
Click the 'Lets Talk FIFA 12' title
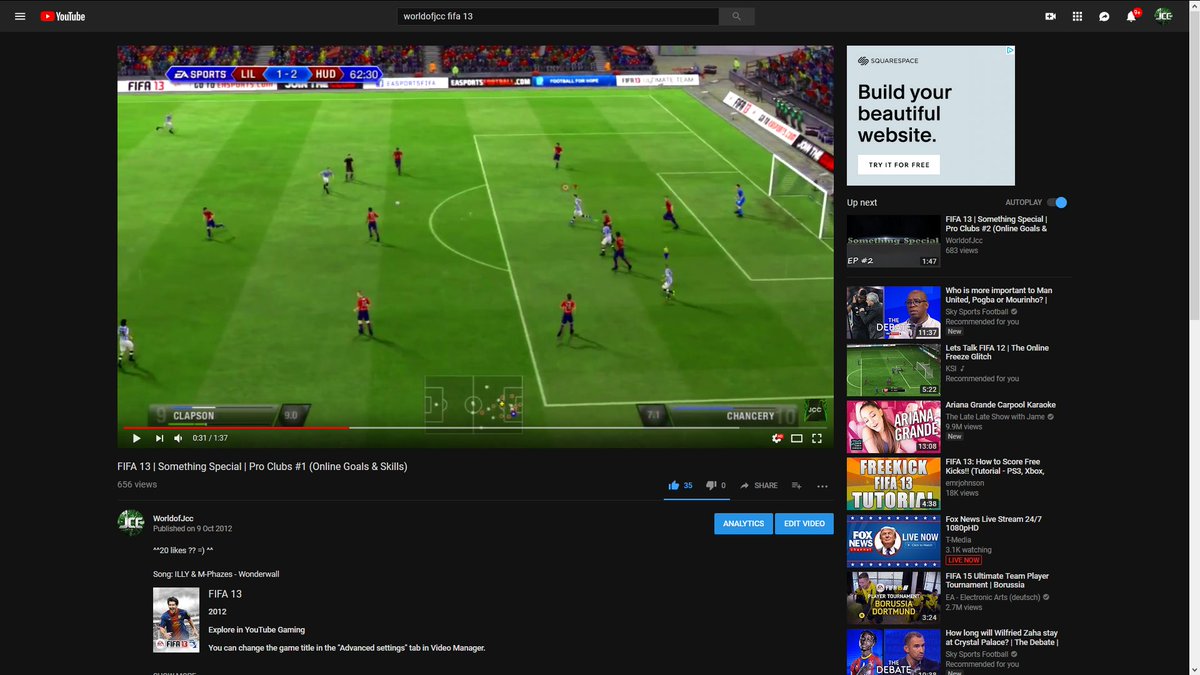tap(996, 351)
